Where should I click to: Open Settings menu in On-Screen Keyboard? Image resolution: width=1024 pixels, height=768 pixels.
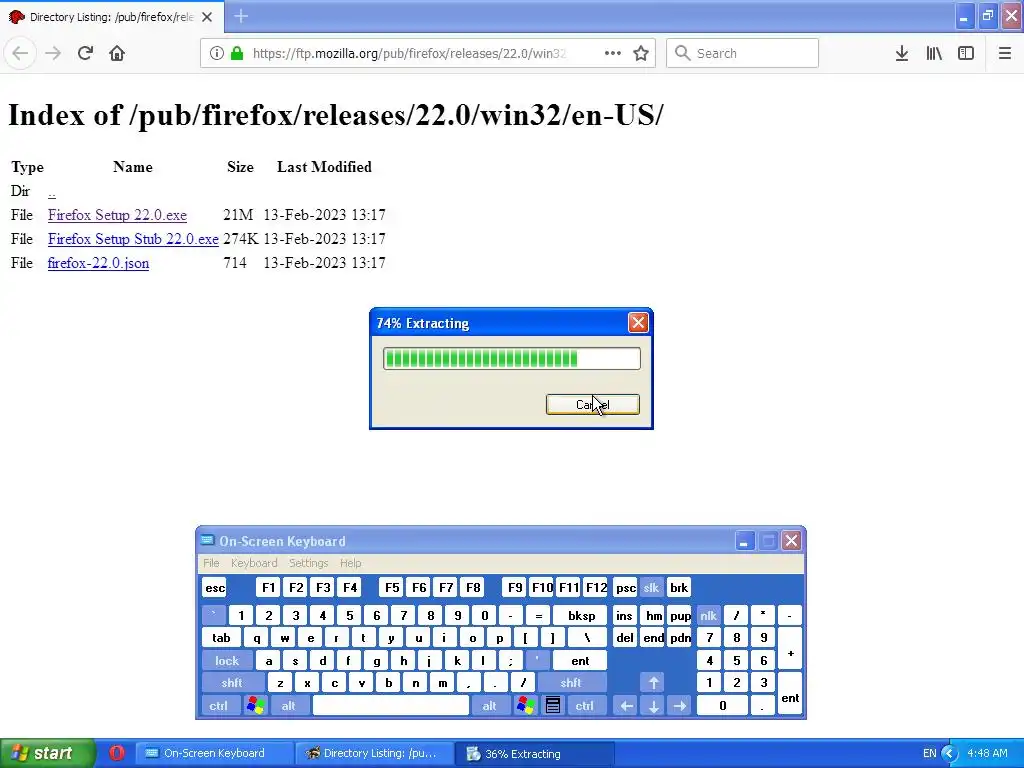308,563
